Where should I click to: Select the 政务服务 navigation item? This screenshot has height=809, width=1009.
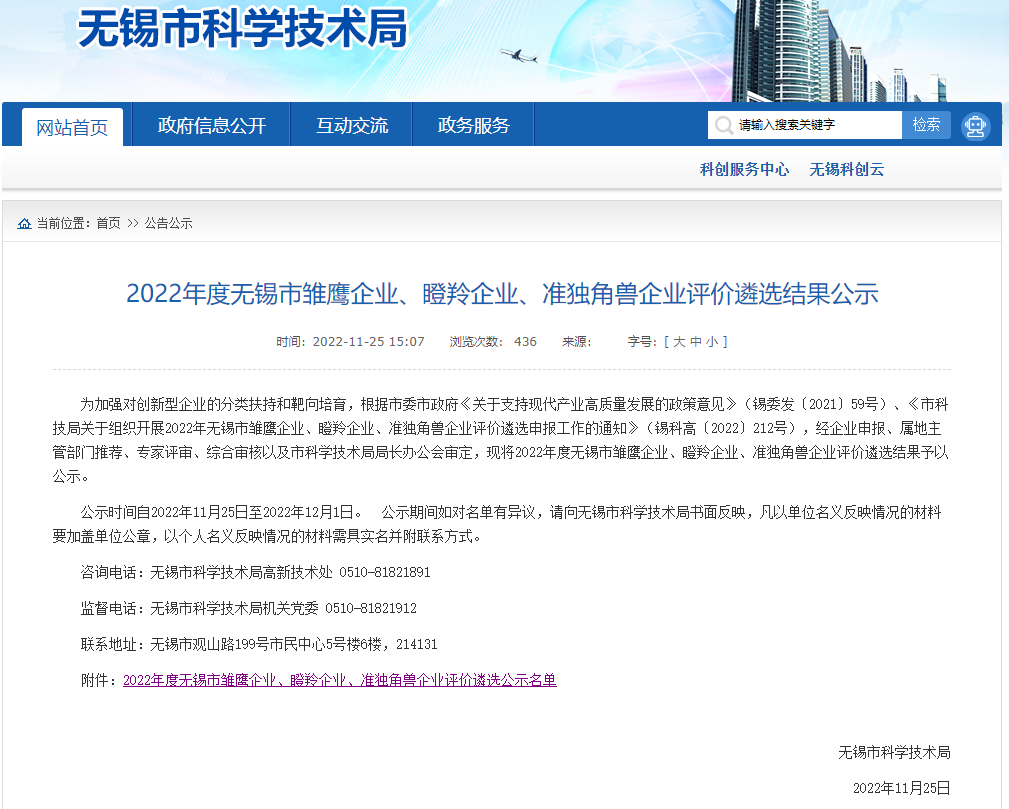[473, 126]
